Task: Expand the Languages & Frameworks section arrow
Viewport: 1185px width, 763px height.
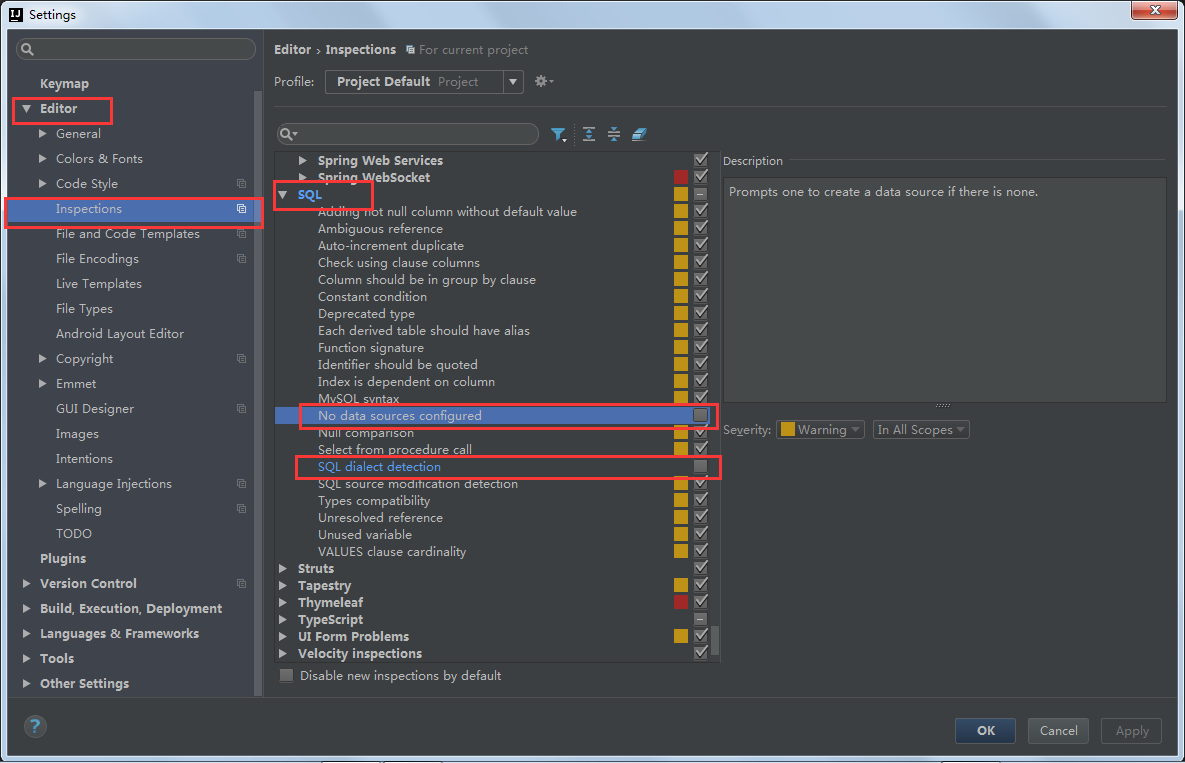Action: pyautogui.click(x=26, y=633)
